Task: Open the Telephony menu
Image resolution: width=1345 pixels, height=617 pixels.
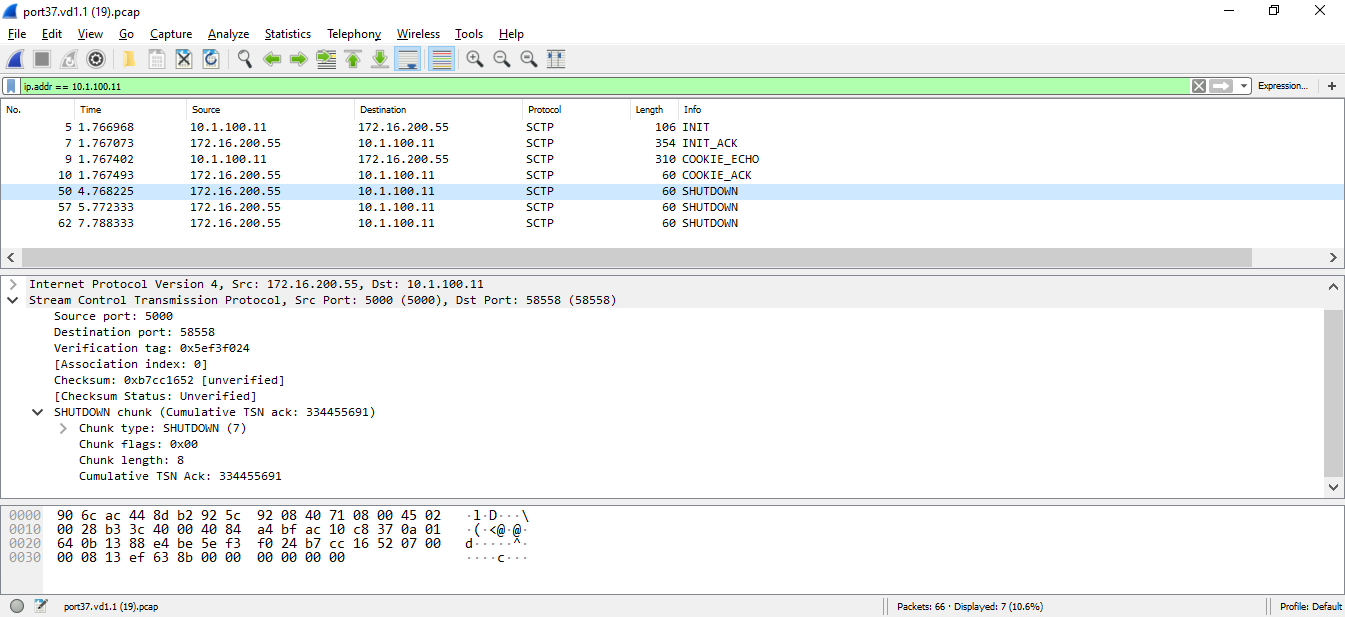Action: pos(353,33)
